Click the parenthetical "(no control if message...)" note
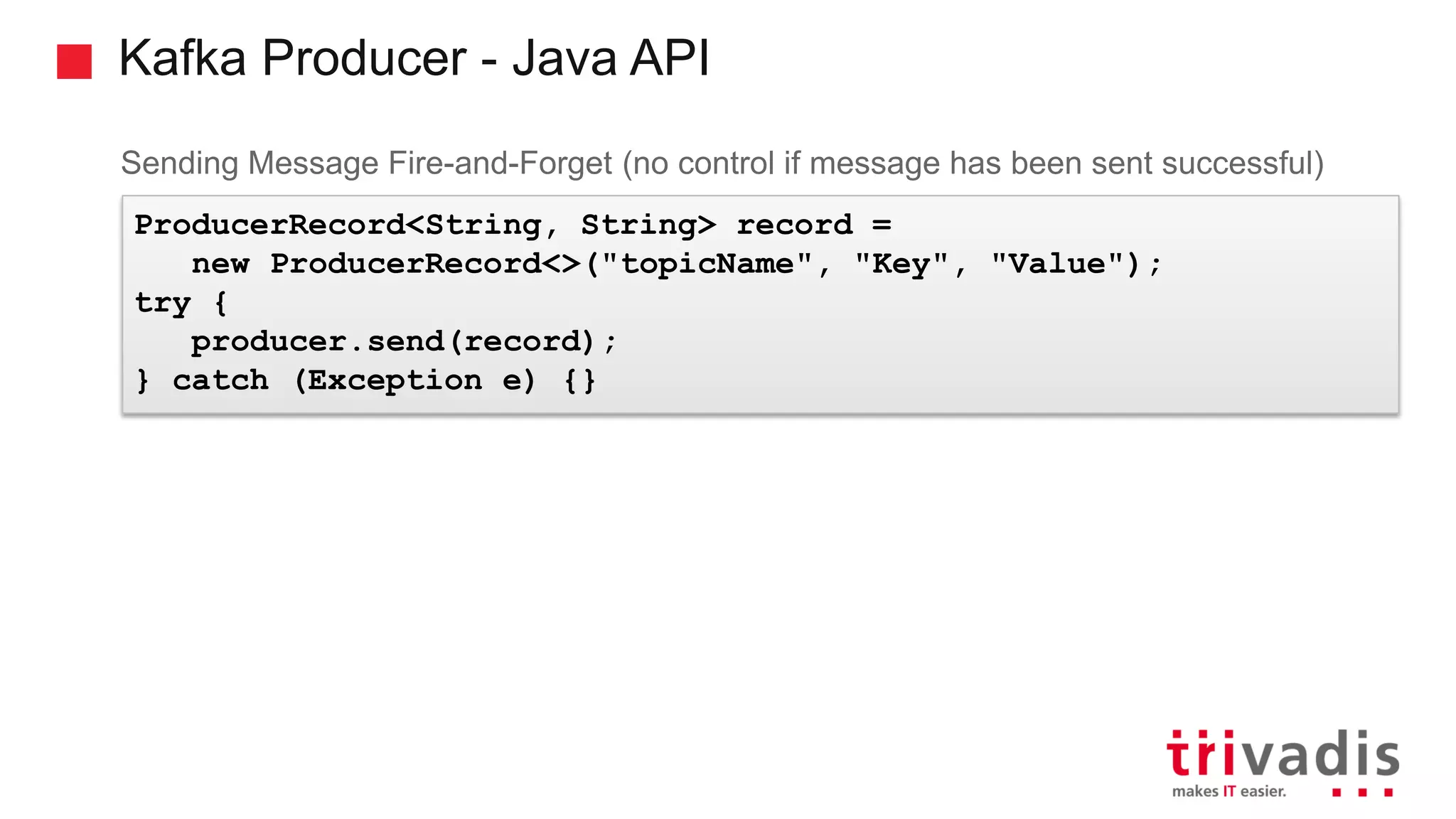The height and width of the screenshot is (819, 1456). tap(973, 163)
